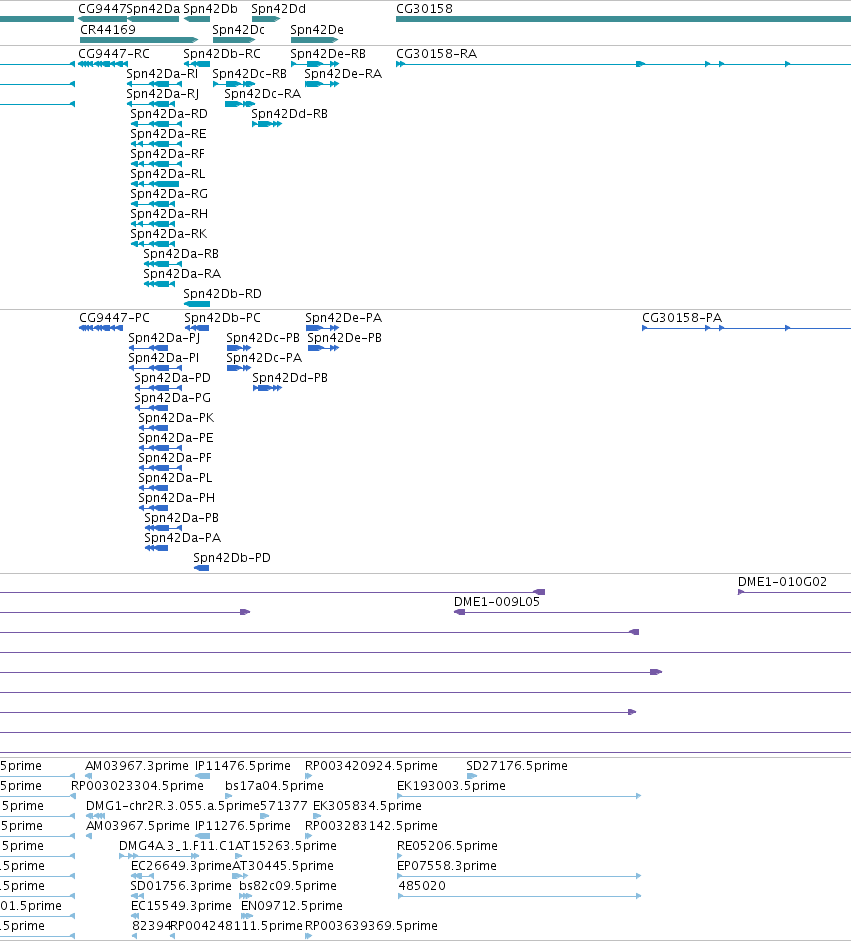Click protein Spn42Dc-PB
Image resolution: width=851 pixels, height=941 pixels.
point(263,337)
